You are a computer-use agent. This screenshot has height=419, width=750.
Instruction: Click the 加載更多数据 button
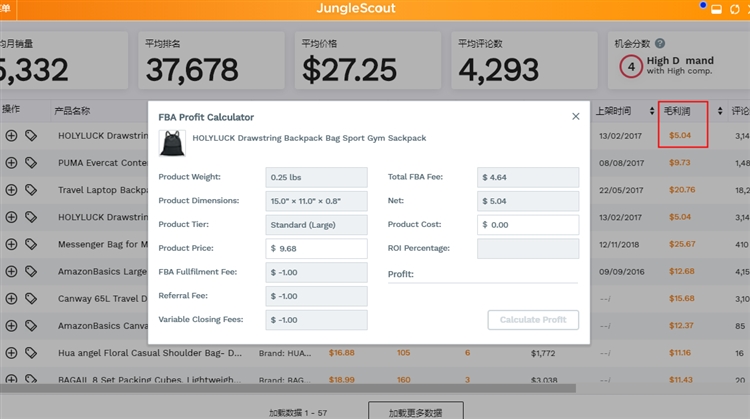415,411
